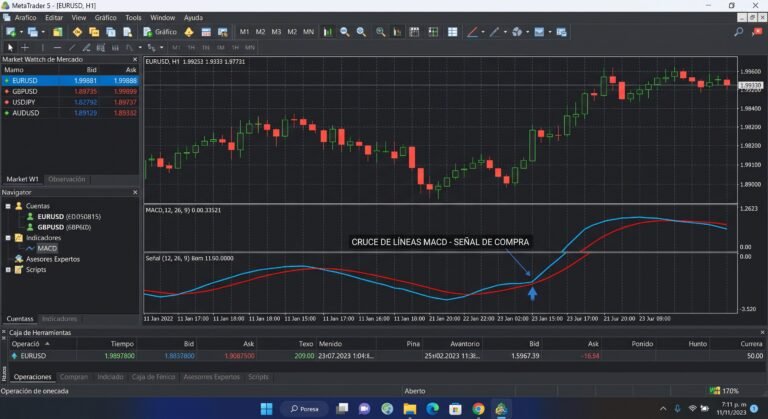Switch to MN timeframe
The width and height of the screenshot is (768, 419).
point(308,32)
